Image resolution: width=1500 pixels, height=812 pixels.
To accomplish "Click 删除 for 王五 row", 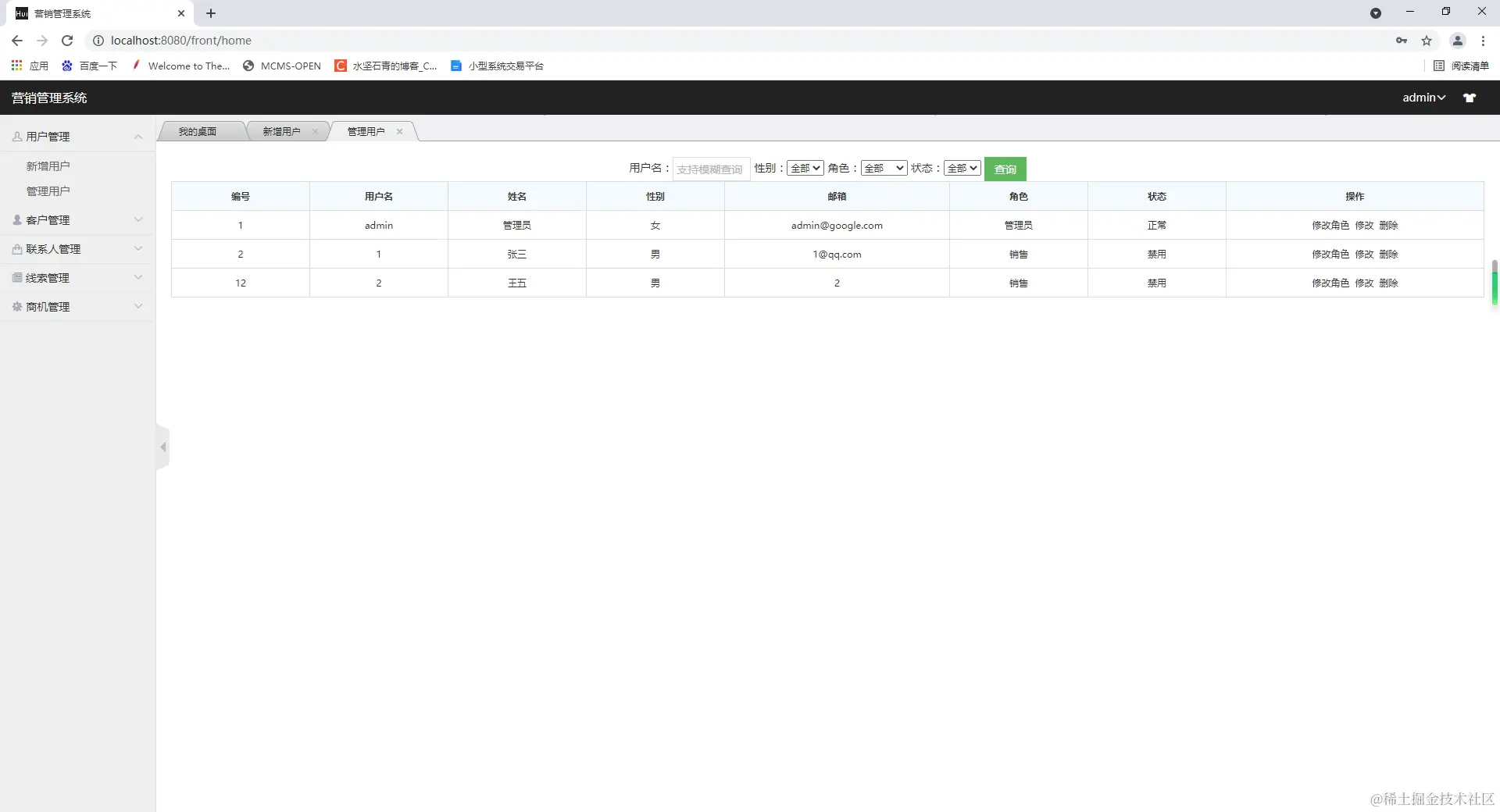I will tap(1388, 283).
